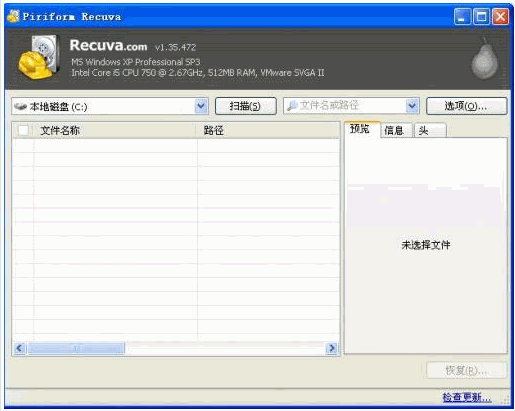Click the 恢复(R)... recover button
This screenshot has width=515, height=411.
(466, 370)
